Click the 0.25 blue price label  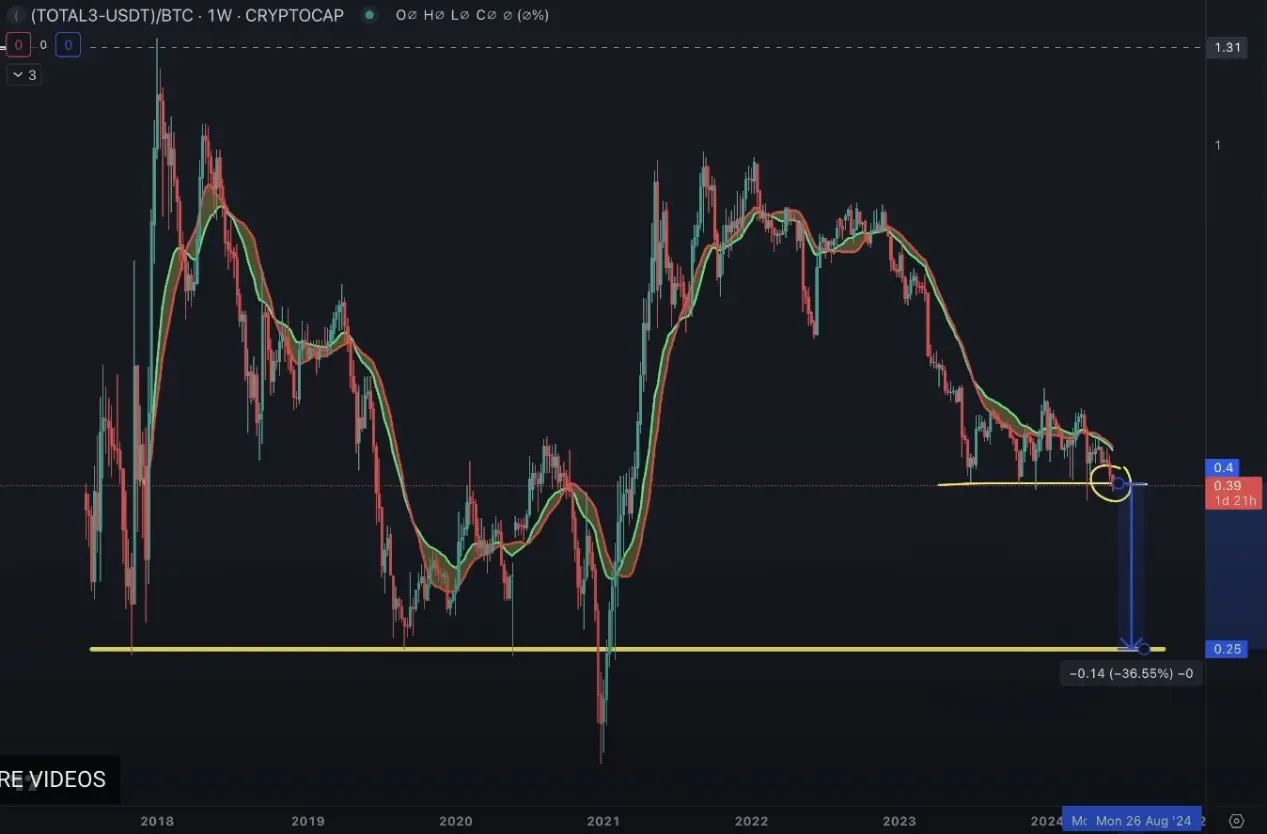tap(1228, 649)
